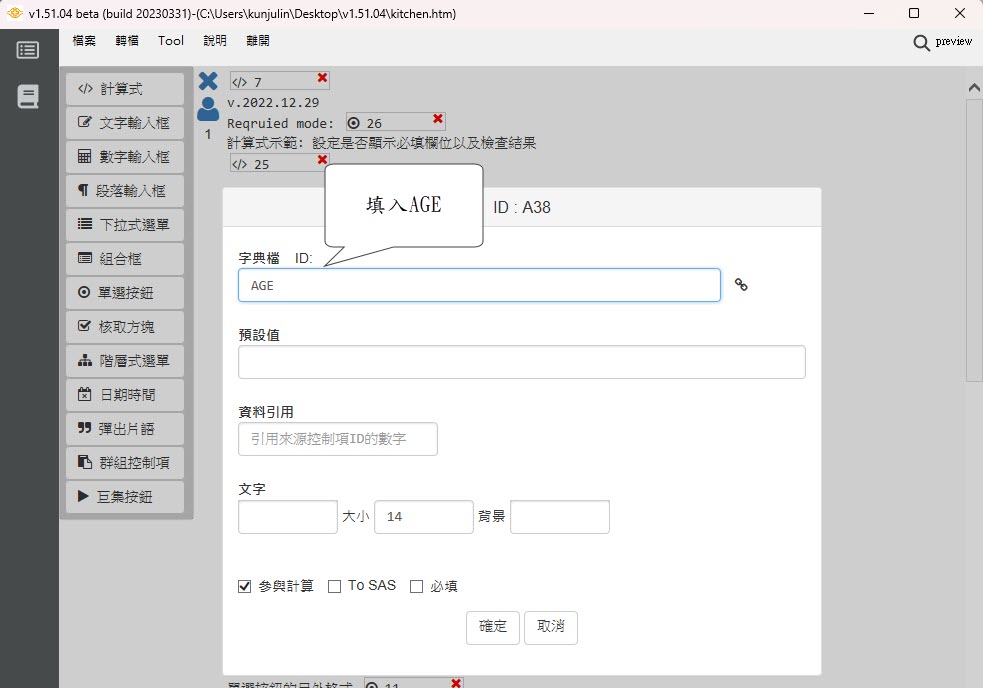Click the list icon in the left sidebar
Screen dimensions: 983x688
pos(28,50)
